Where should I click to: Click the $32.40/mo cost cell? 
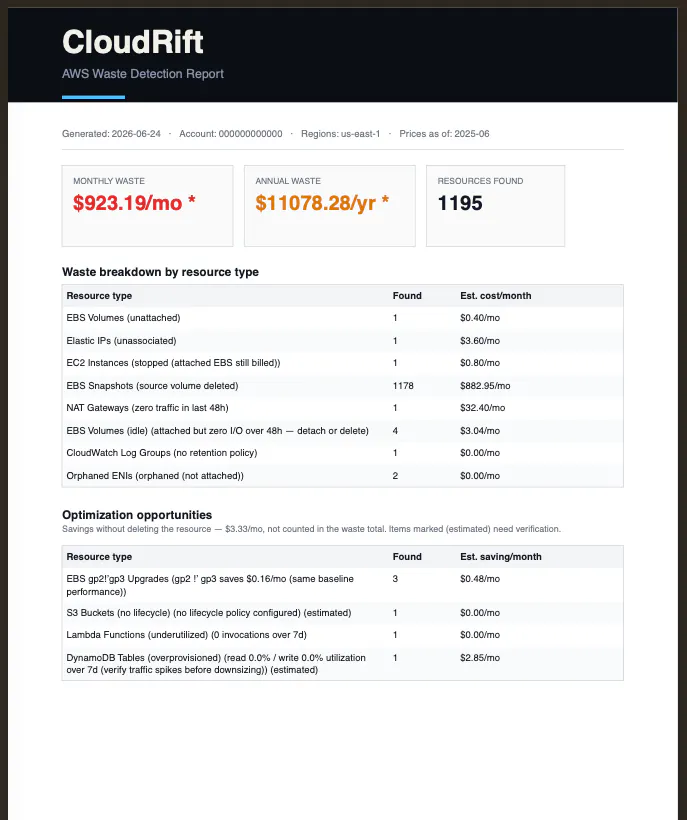(483, 408)
